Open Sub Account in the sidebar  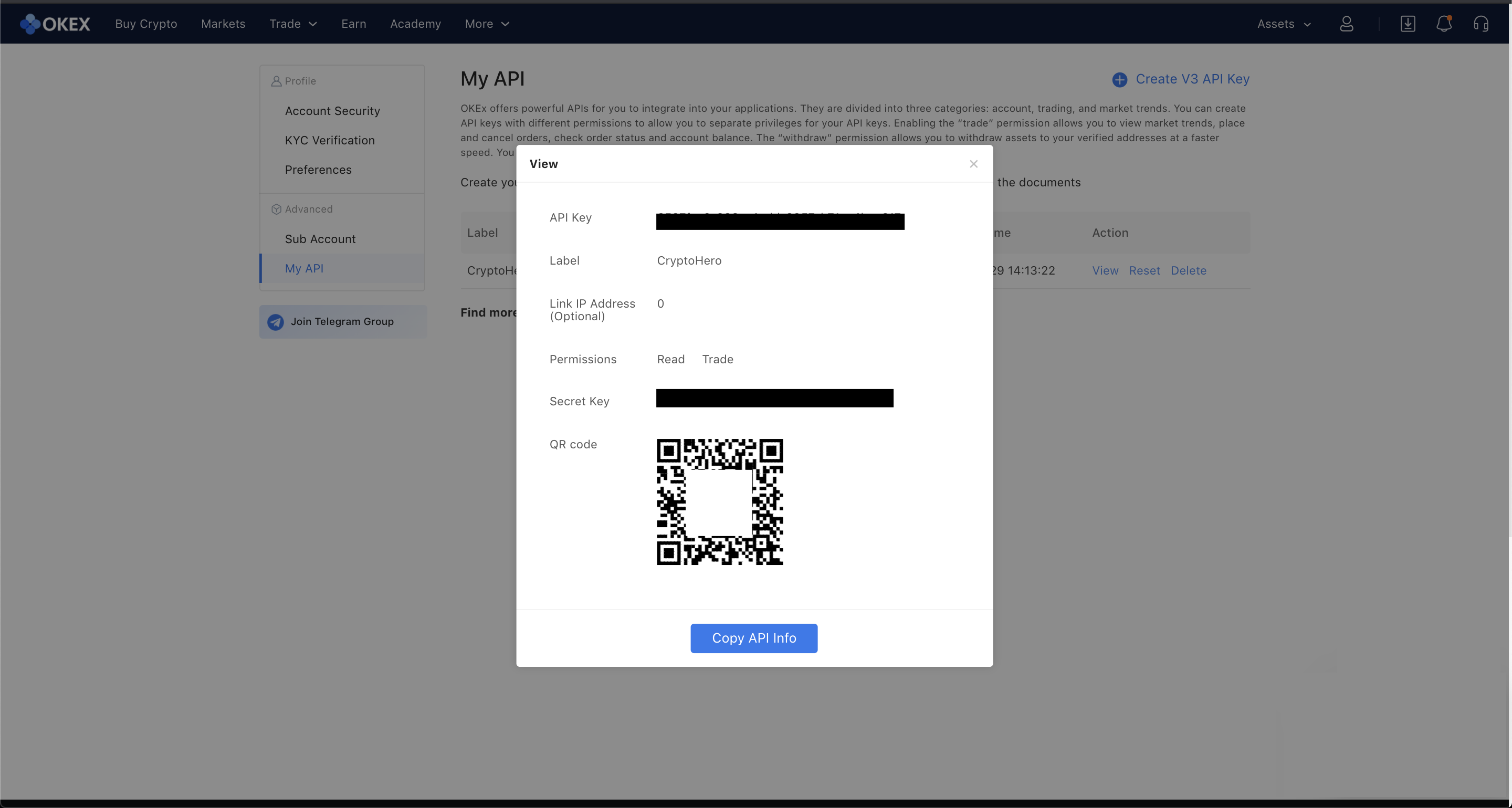point(320,239)
